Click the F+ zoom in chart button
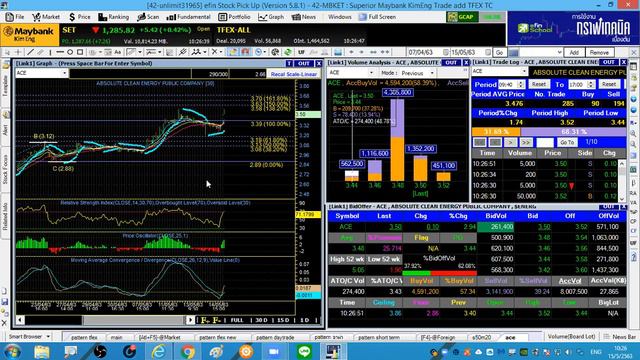 point(204,320)
